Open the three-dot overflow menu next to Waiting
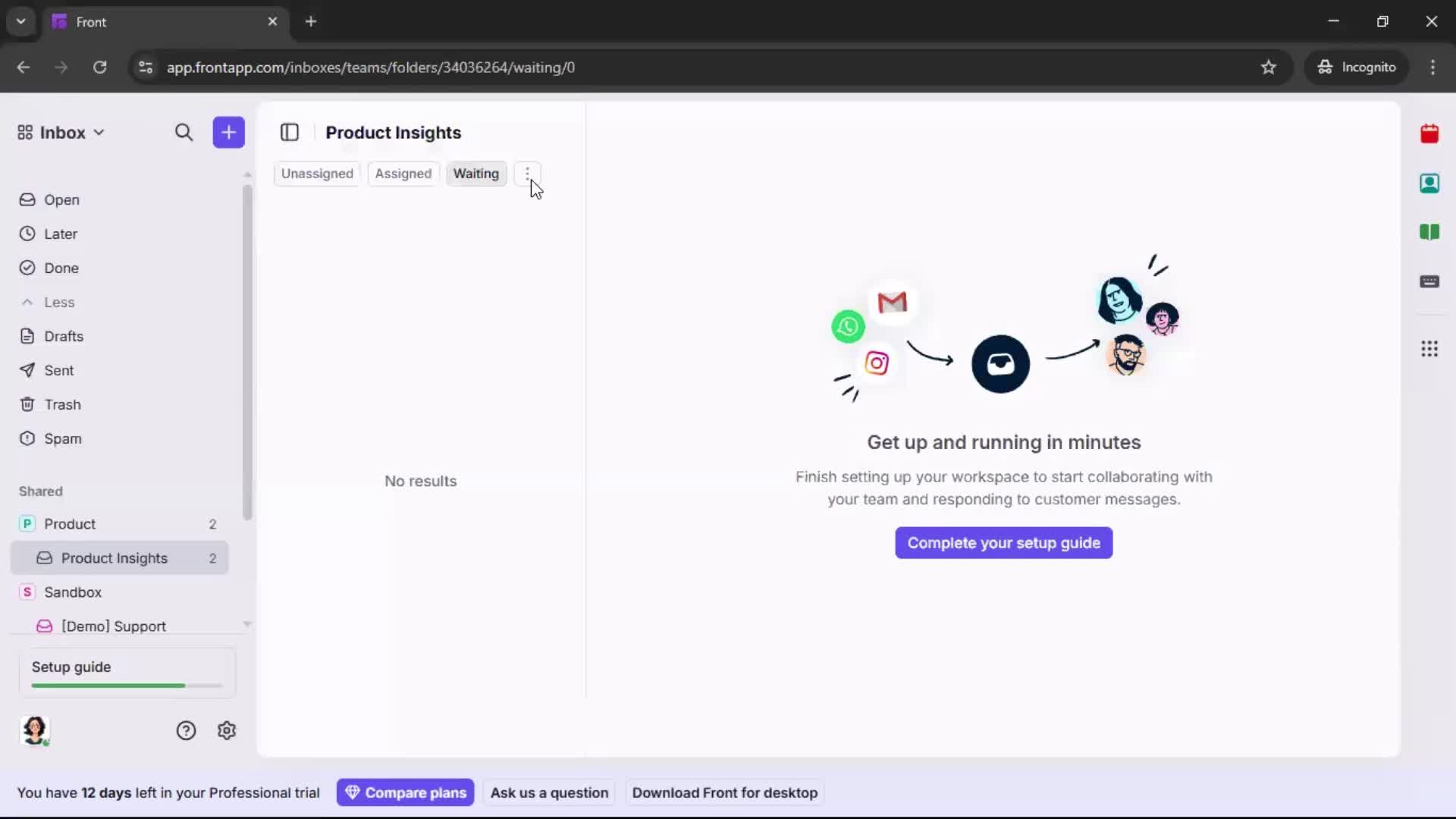 tap(527, 173)
